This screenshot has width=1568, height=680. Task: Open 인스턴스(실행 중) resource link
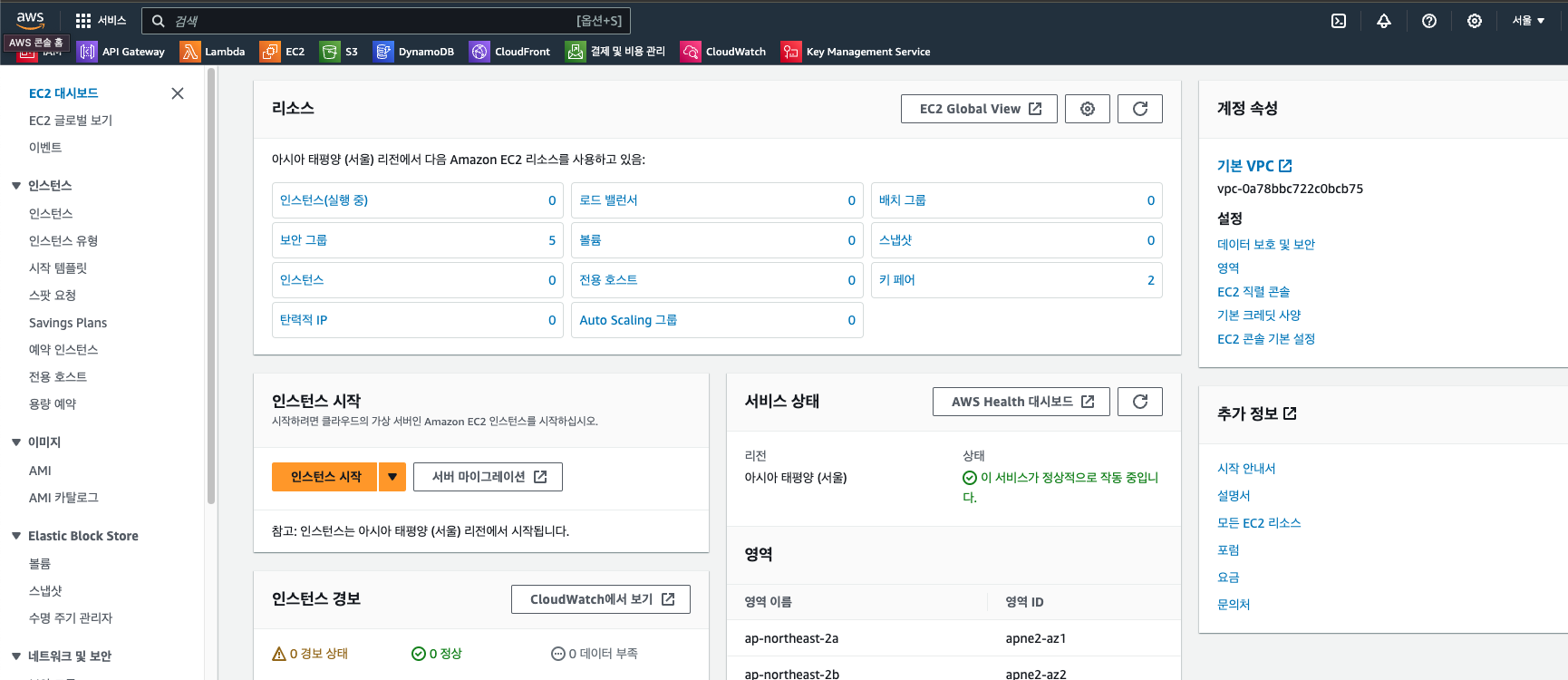click(x=324, y=200)
